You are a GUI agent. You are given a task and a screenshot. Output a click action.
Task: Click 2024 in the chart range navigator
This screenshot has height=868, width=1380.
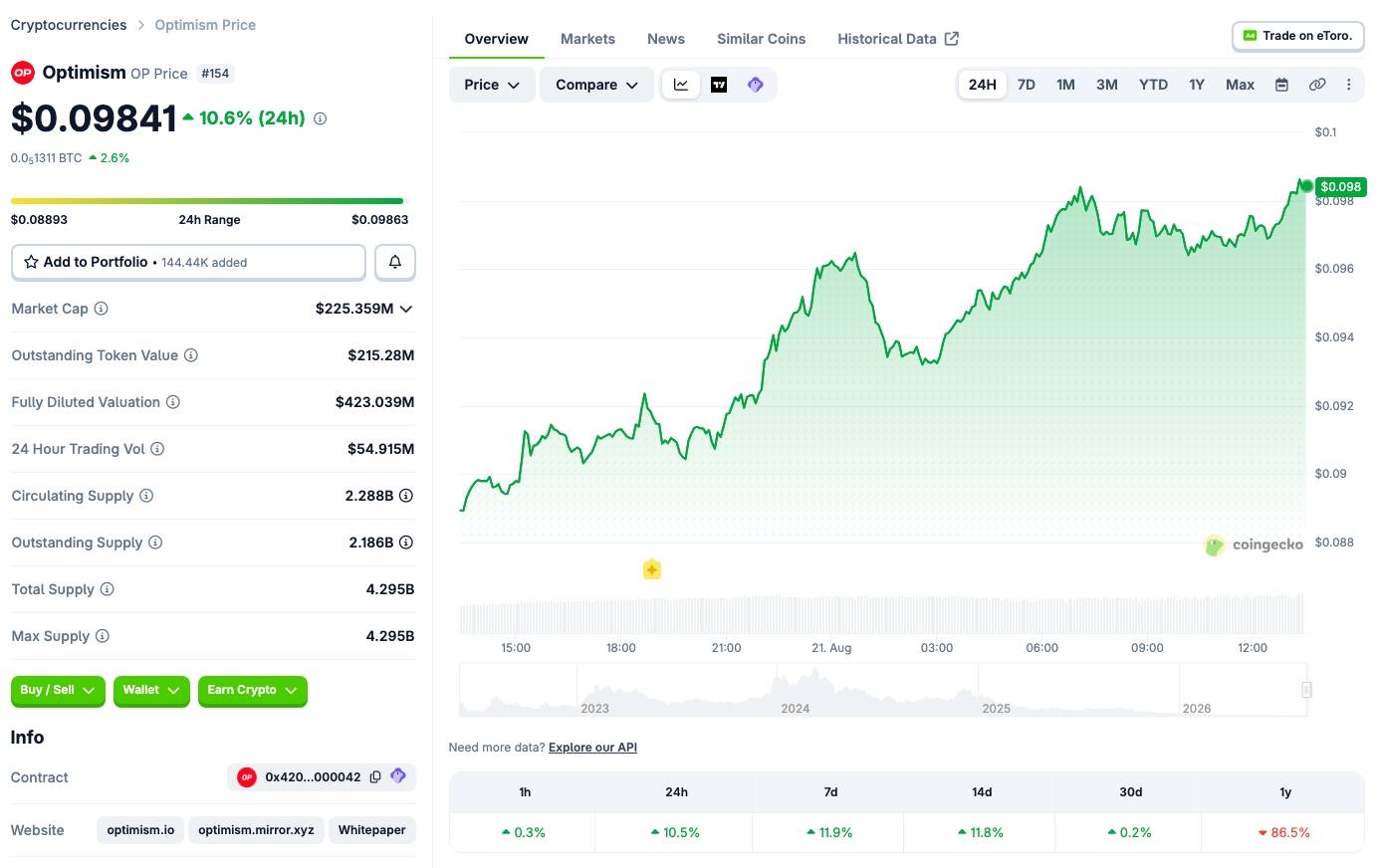tap(796, 709)
